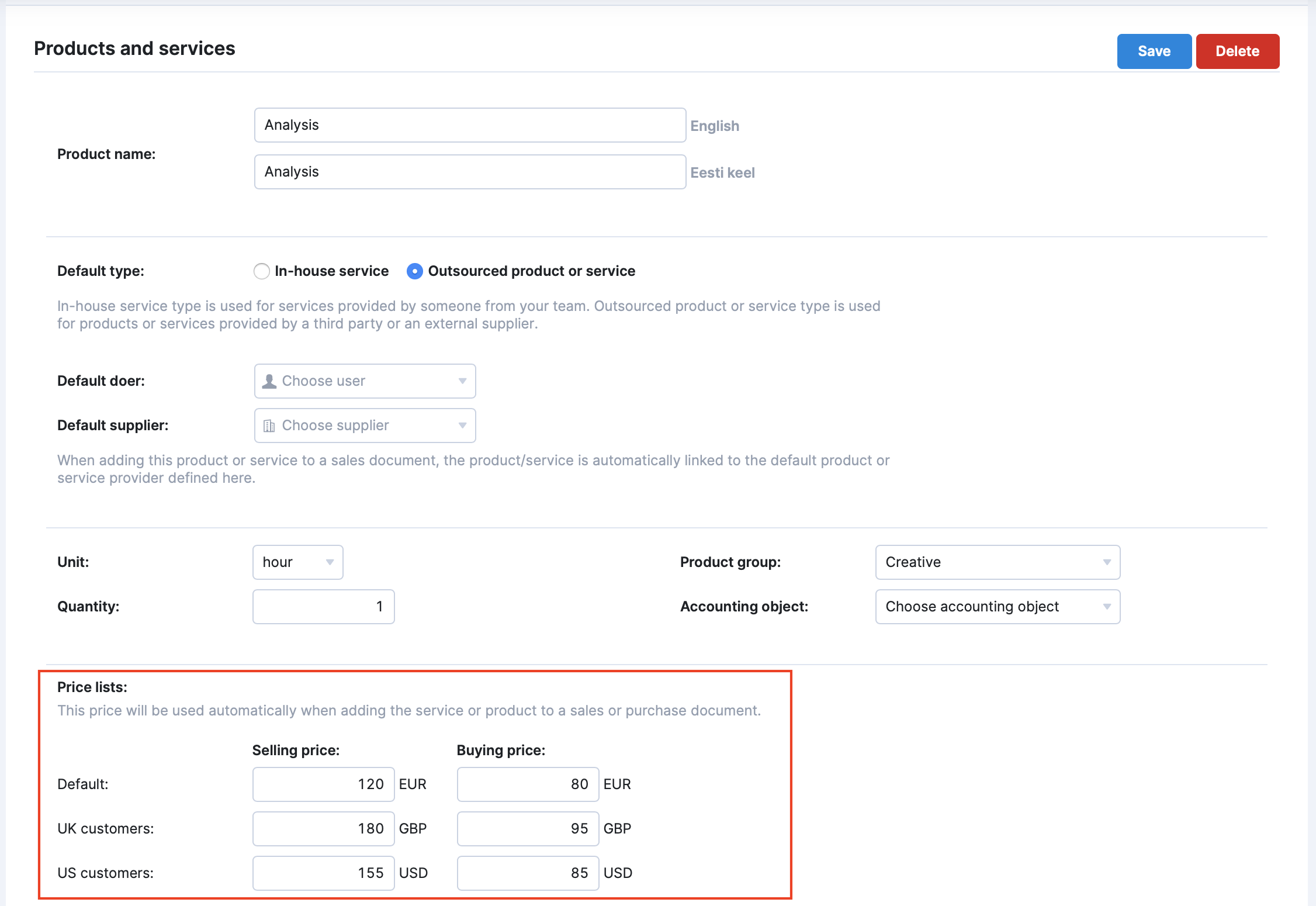The height and width of the screenshot is (906, 1316).
Task: Click the Eesti keel language label
Action: click(722, 172)
